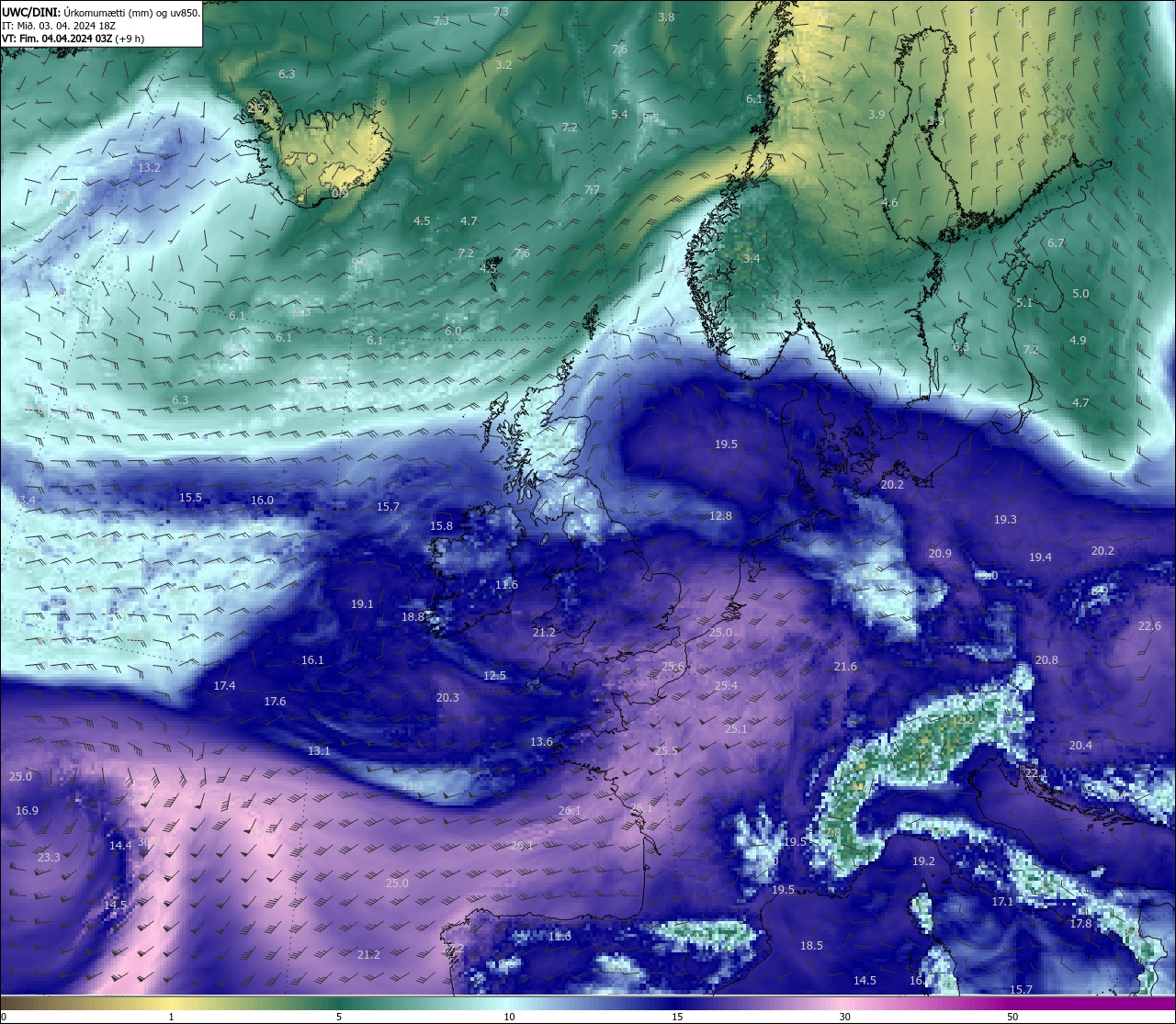
Task: Click the 50 tick on color scale
Action: coord(1012,1017)
